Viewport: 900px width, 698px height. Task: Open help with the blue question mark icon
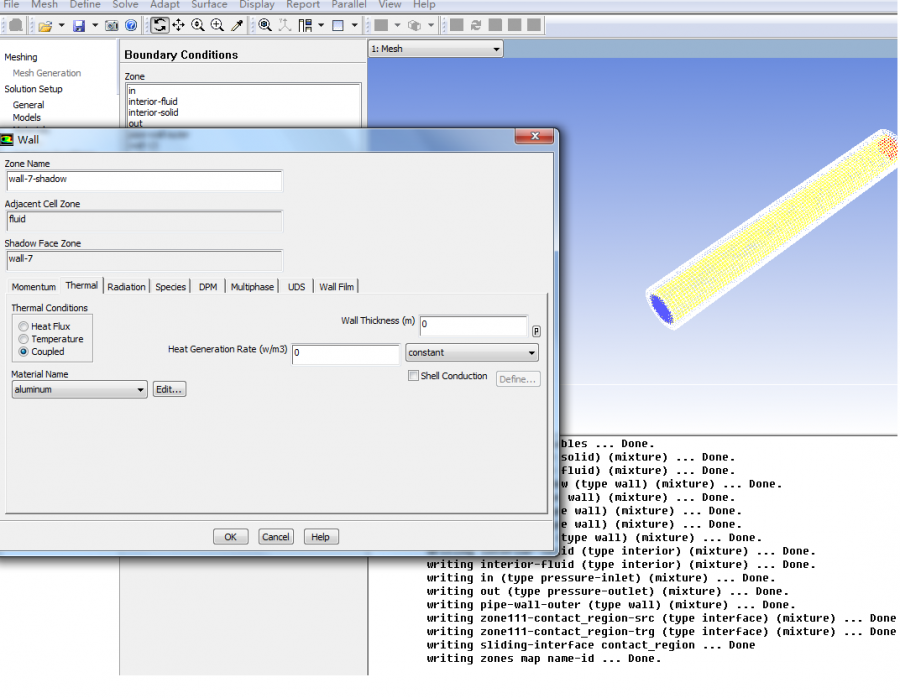[131, 26]
